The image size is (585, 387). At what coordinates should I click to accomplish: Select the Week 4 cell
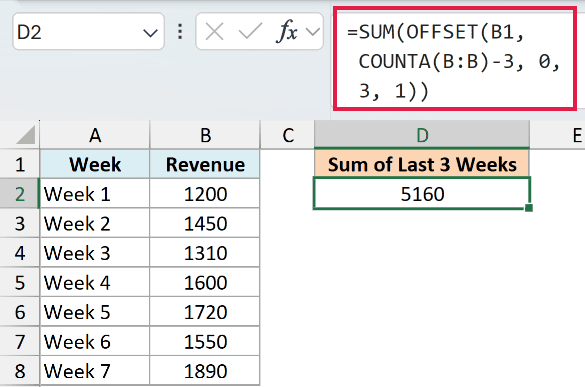[x=95, y=282]
